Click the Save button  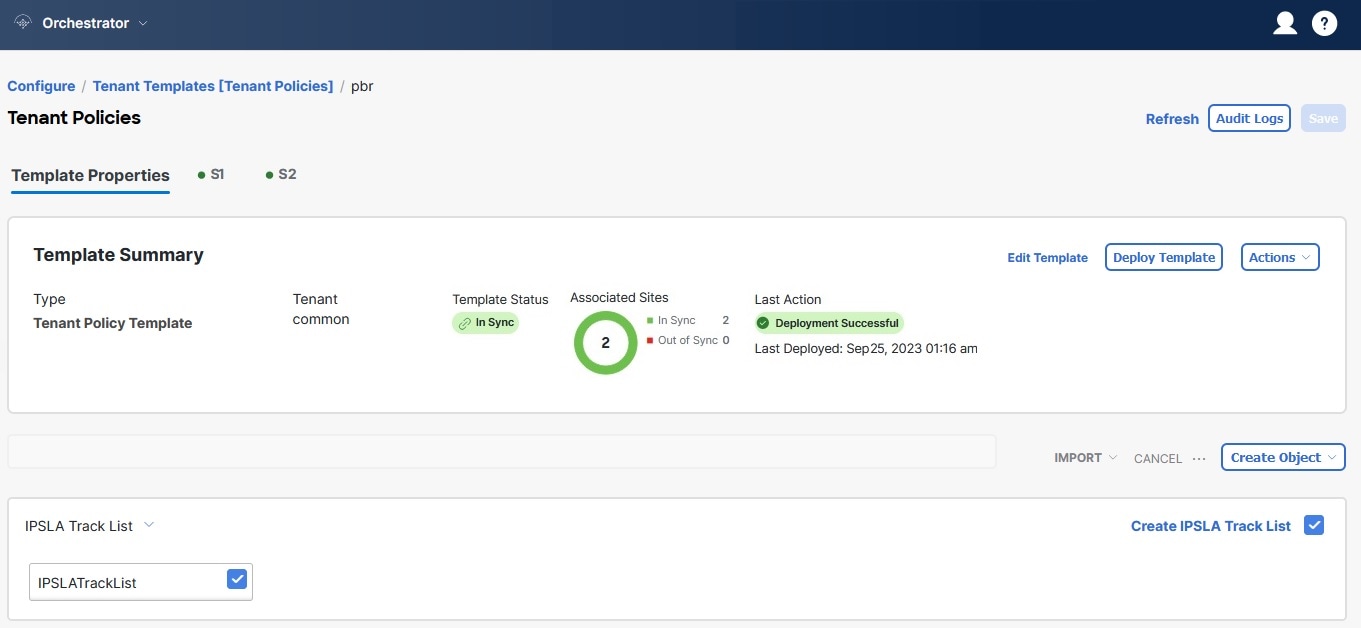coord(1323,118)
